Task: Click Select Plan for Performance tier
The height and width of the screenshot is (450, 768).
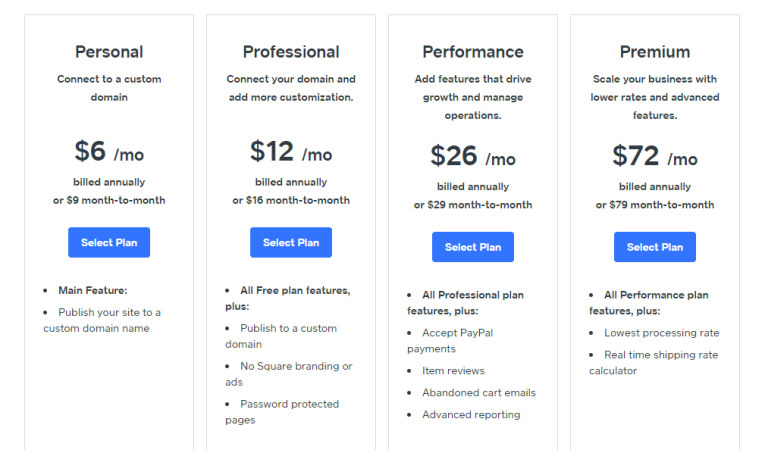Action: coord(473,247)
